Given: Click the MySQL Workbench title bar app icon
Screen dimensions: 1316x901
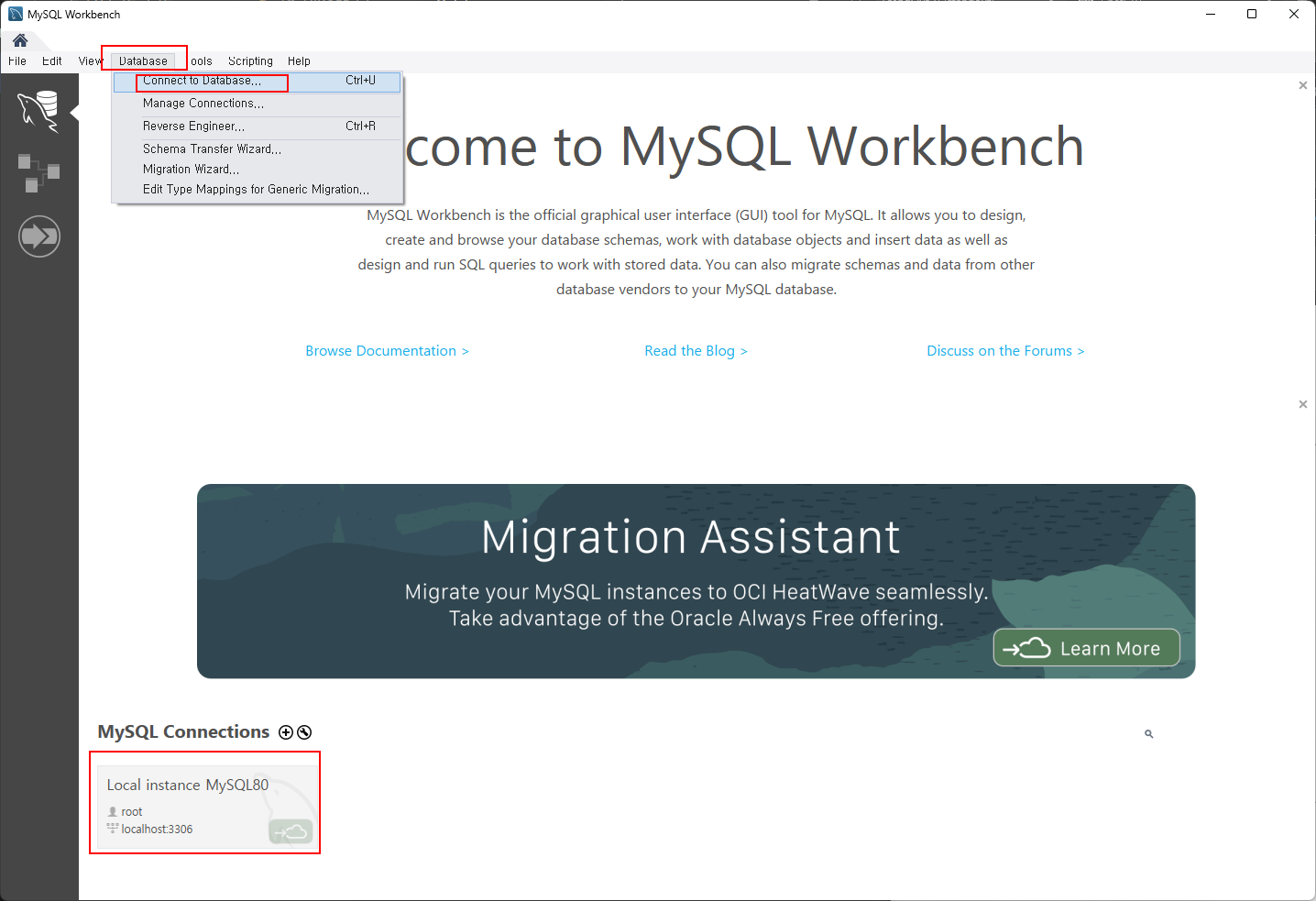Looking at the screenshot, I should coord(16,14).
